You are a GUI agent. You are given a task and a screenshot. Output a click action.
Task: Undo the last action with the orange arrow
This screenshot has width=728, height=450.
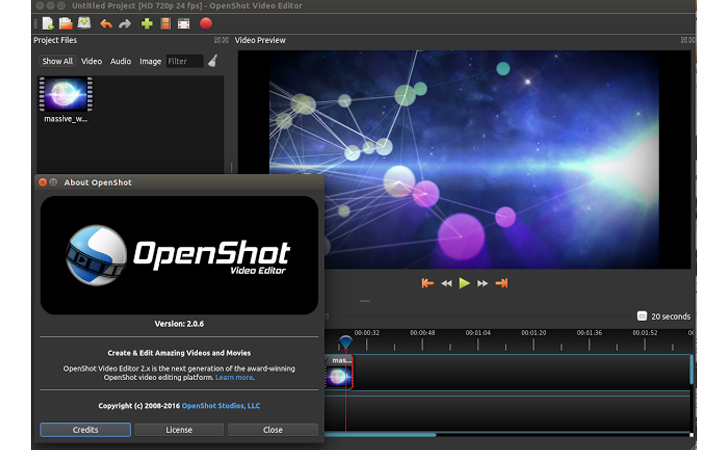[x=106, y=24]
